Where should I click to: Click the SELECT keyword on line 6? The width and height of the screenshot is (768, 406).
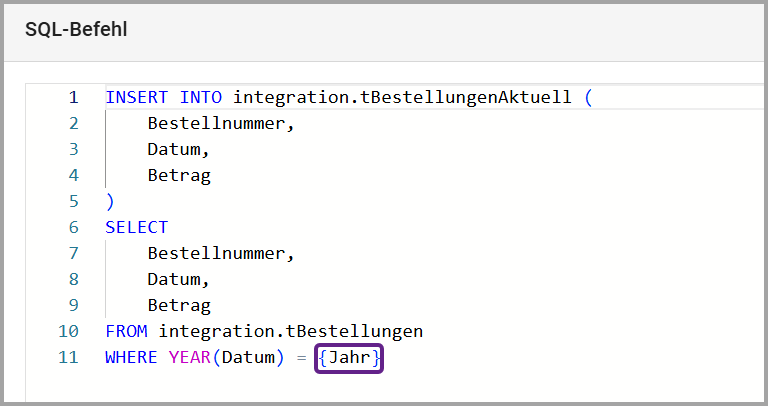136,228
